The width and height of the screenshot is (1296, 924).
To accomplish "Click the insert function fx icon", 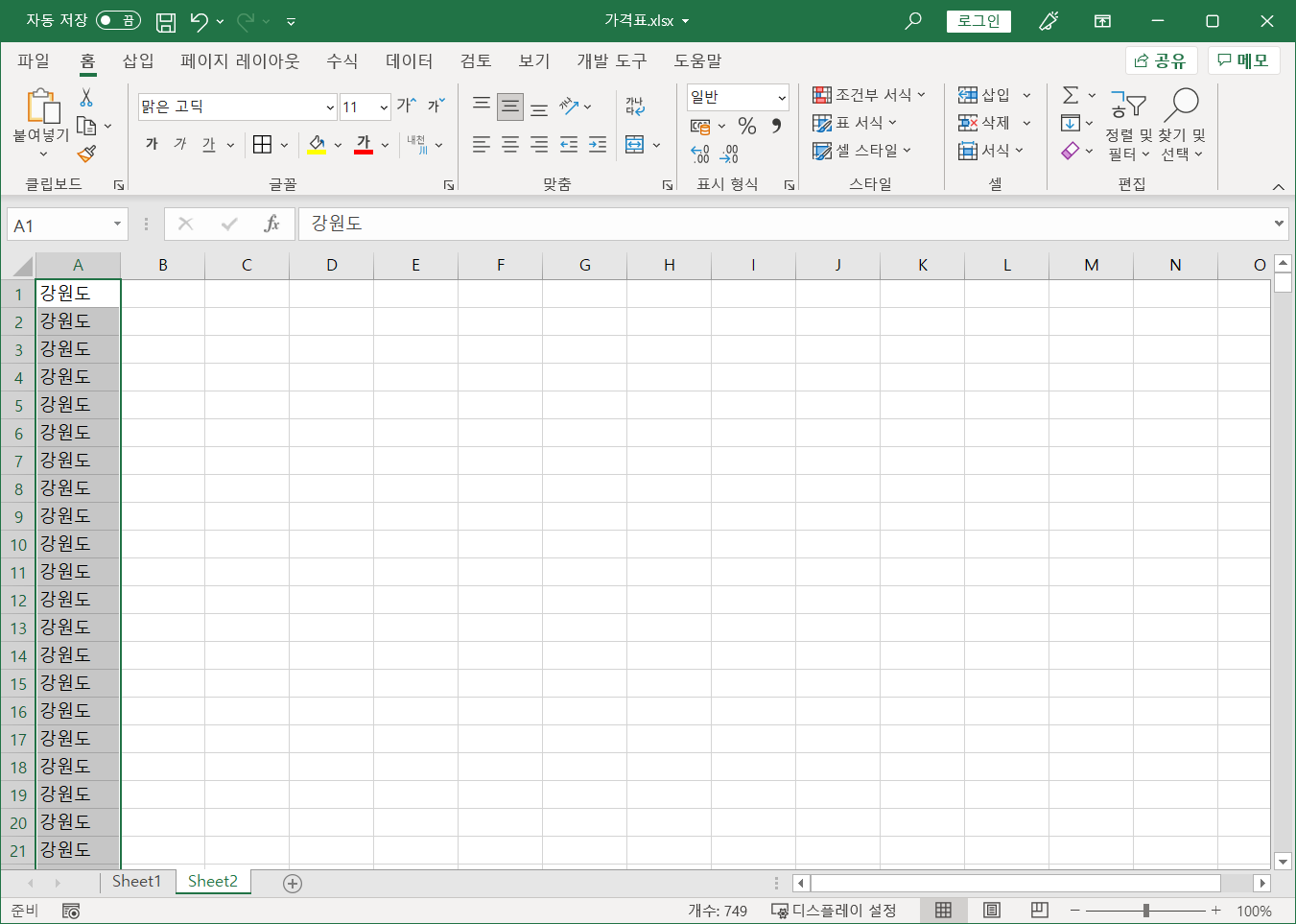I will [x=271, y=224].
